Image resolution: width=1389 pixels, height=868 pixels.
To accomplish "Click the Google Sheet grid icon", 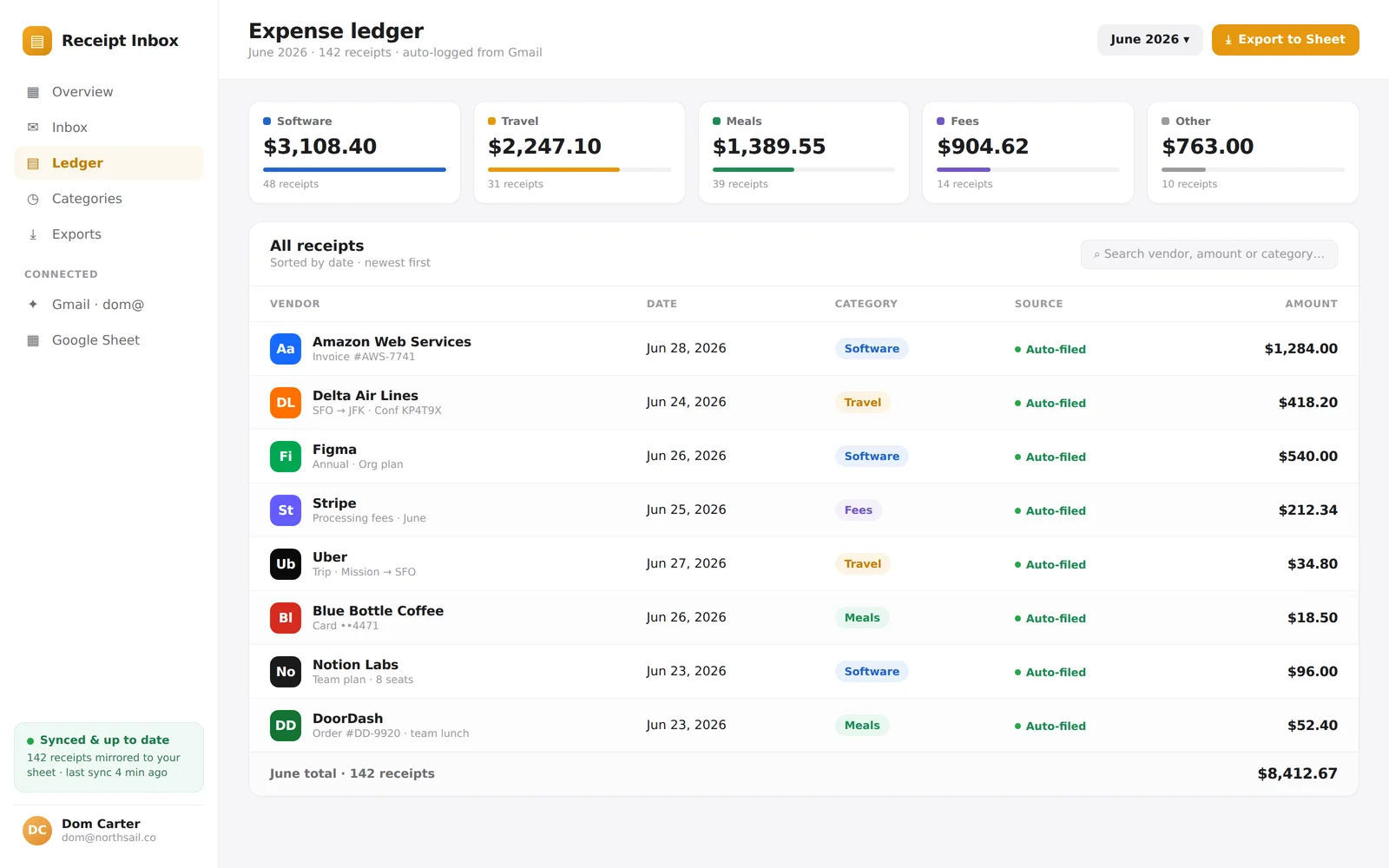I will coord(33,340).
